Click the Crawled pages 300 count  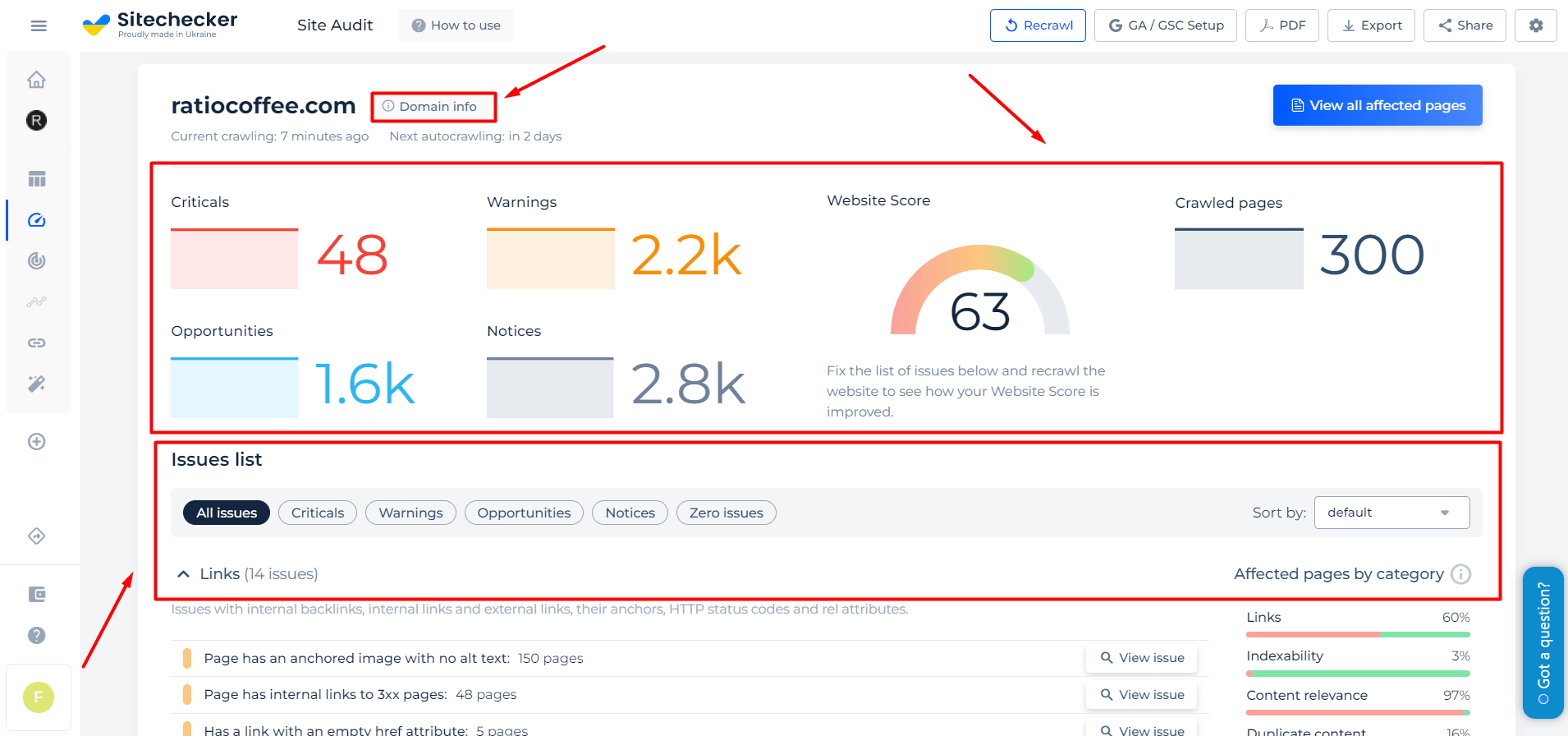point(1372,255)
